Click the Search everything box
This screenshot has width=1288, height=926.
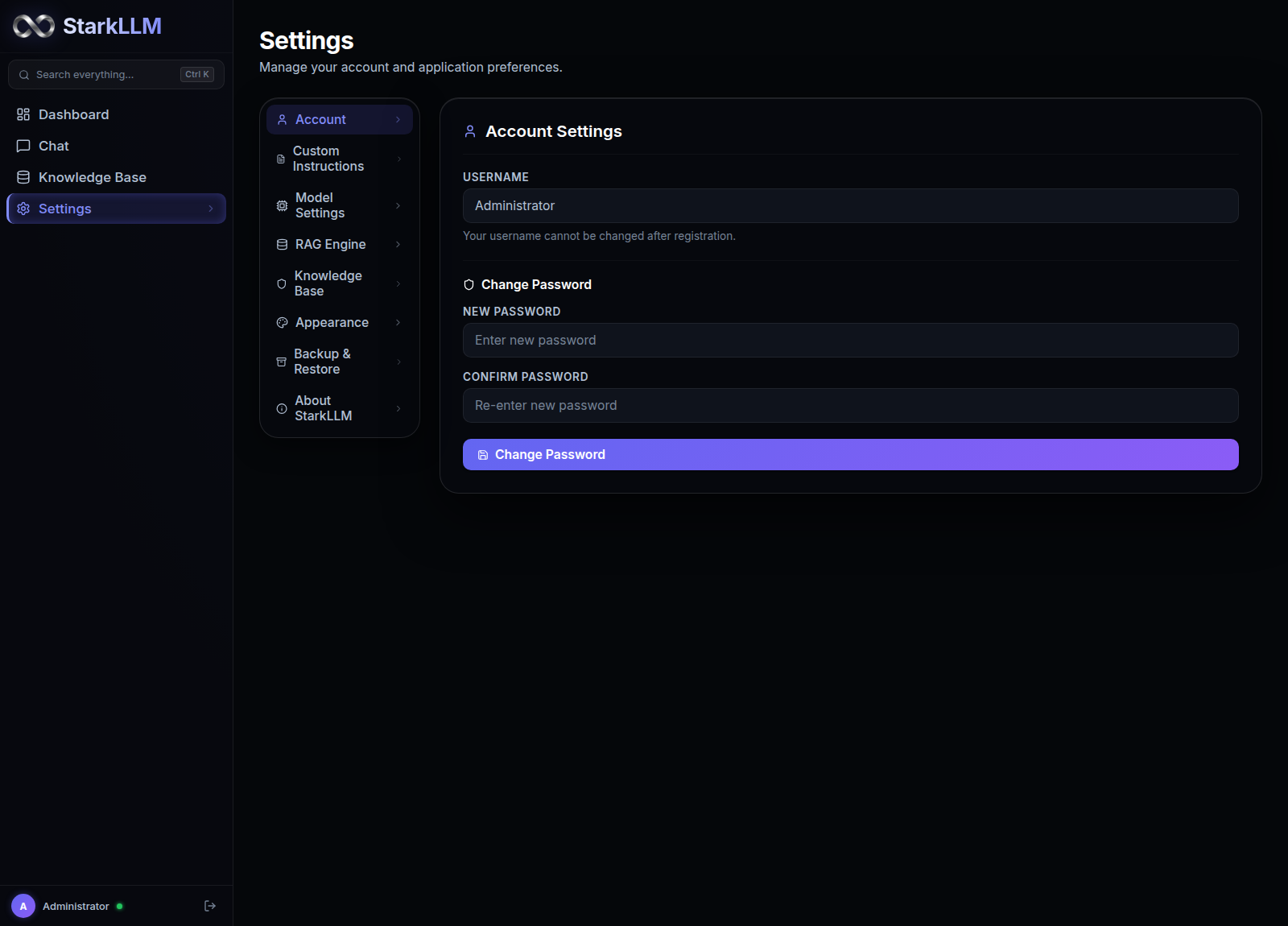(116, 74)
